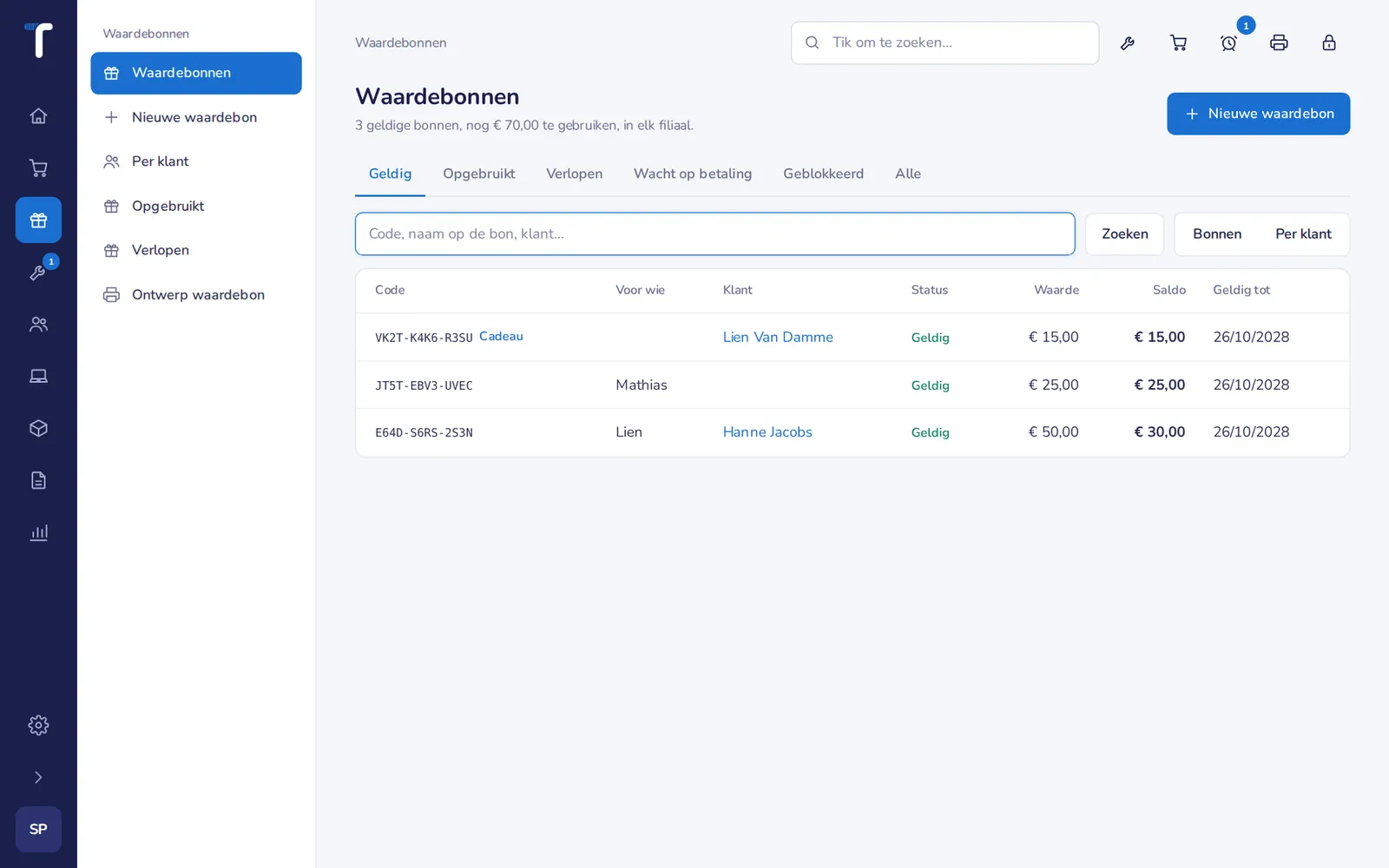Switch to the 'Verlopen' tab

[574, 174]
